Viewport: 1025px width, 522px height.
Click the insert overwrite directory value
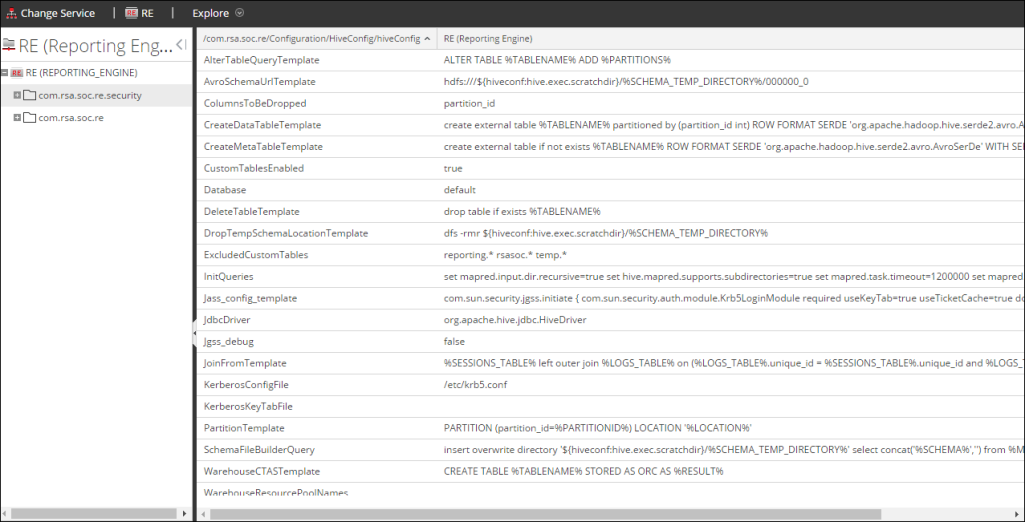[x=732, y=450]
